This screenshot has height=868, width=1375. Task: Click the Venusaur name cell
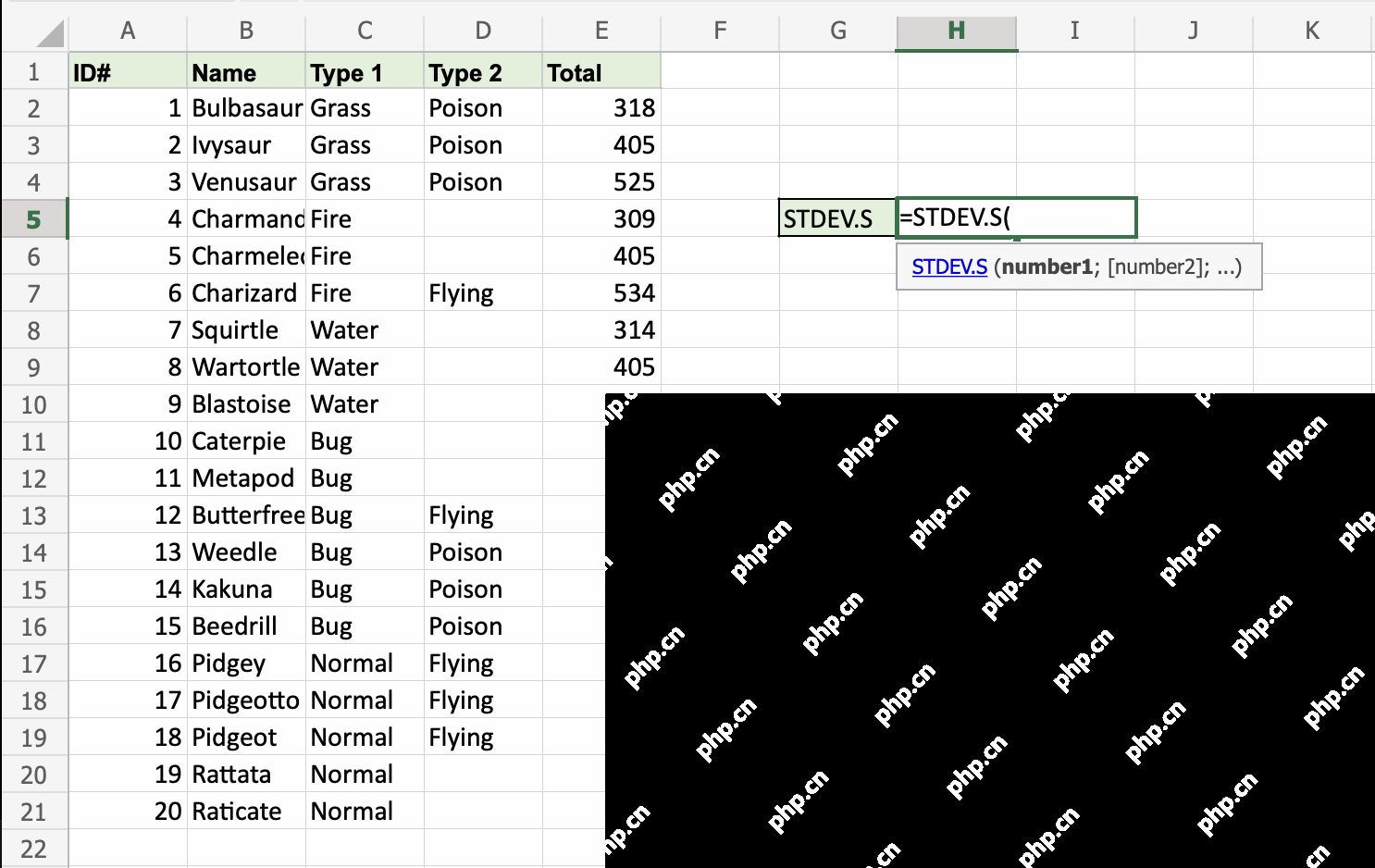[246, 182]
